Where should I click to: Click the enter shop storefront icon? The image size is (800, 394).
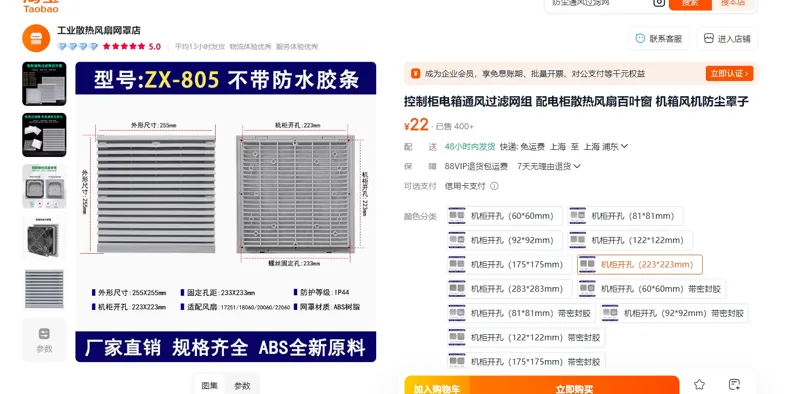(709, 38)
